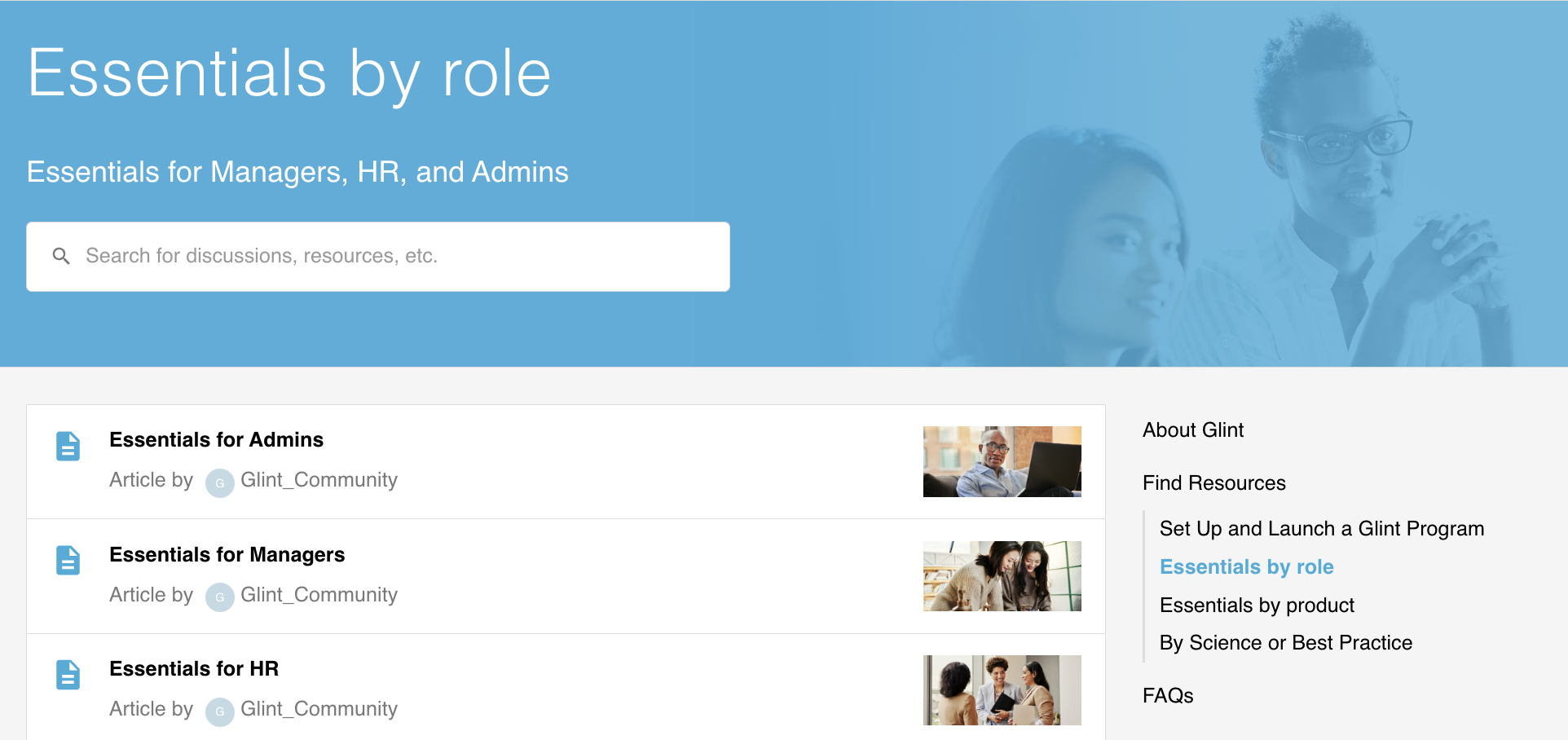
Task: Open About Glint in the sidebar
Action: coord(1192,429)
